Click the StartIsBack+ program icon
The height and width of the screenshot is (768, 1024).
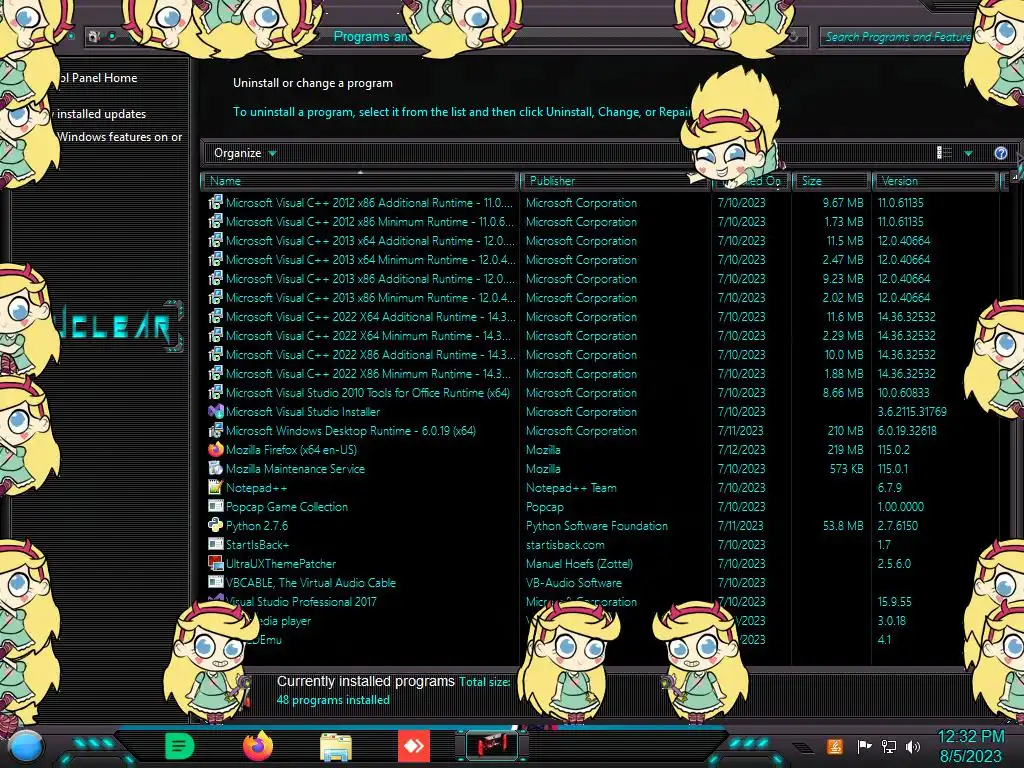pos(216,544)
